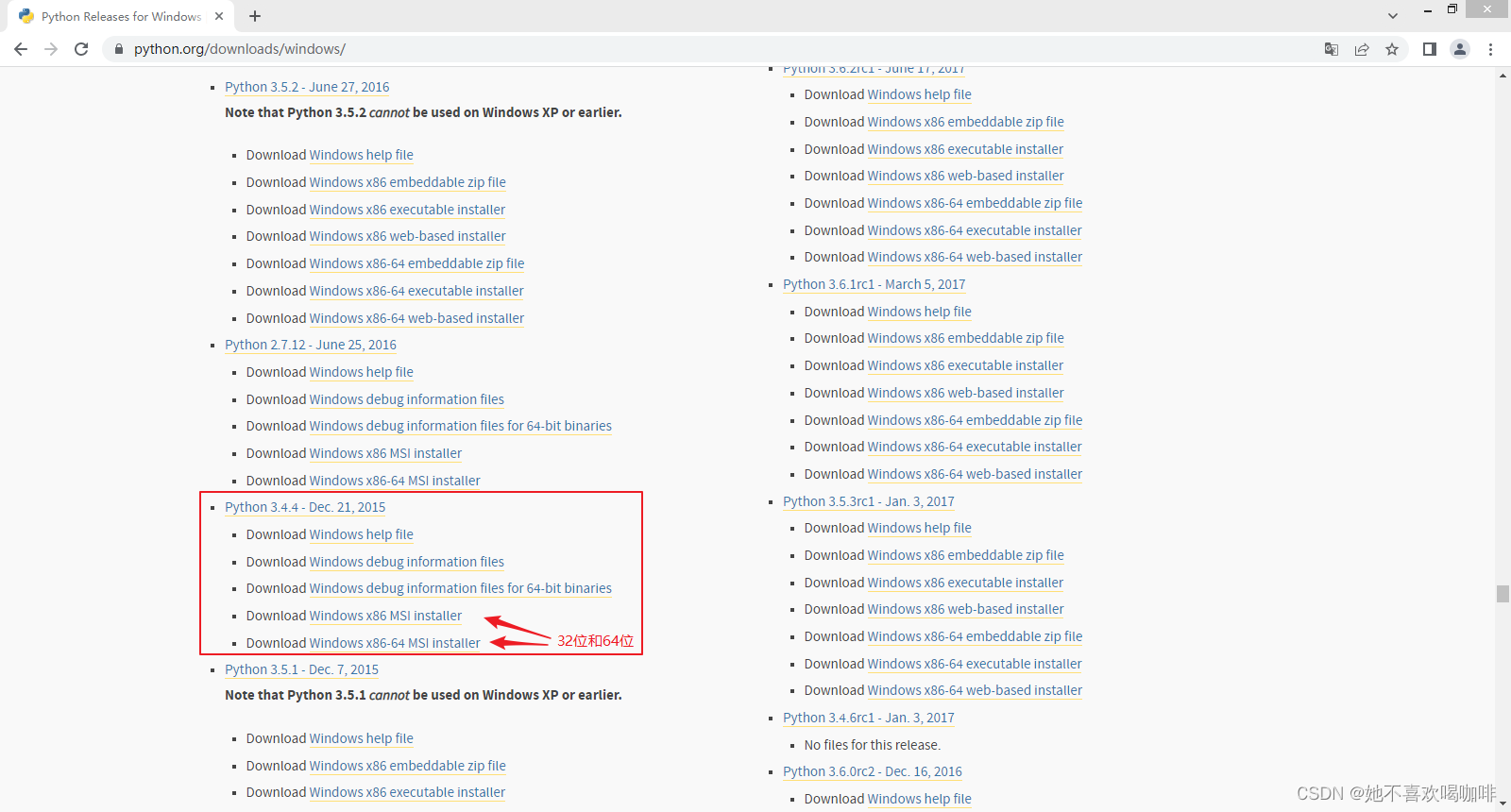
Task: Download Python 3.5.2 x86-64 web-based installer
Action: click(416, 318)
